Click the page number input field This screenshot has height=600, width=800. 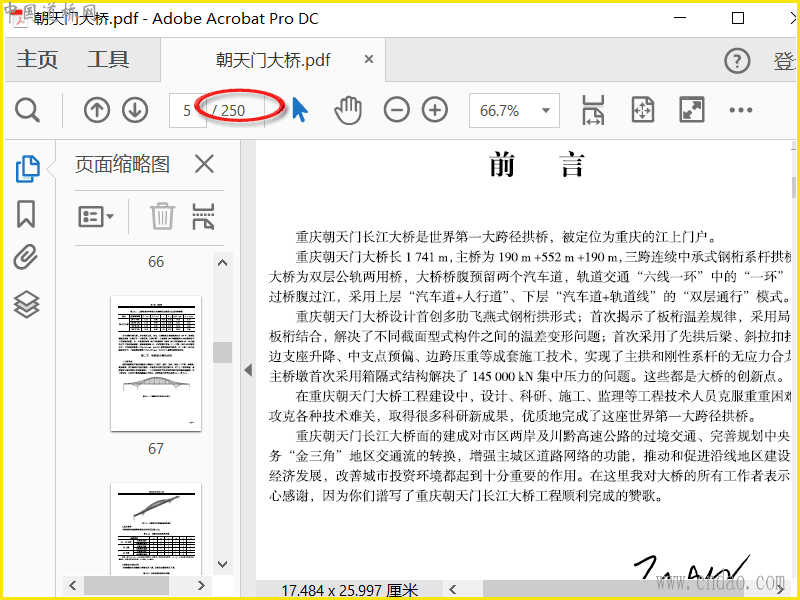click(x=187, y=110)
